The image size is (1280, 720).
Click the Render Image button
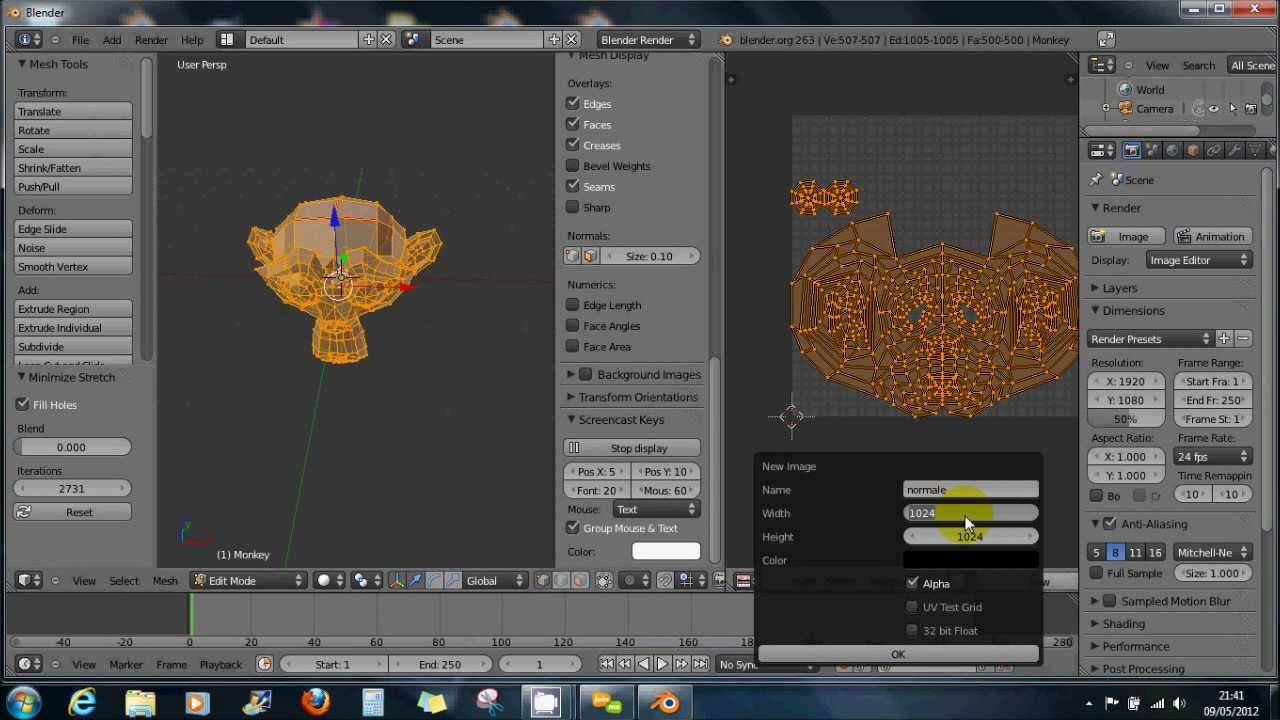[1125, 237]
